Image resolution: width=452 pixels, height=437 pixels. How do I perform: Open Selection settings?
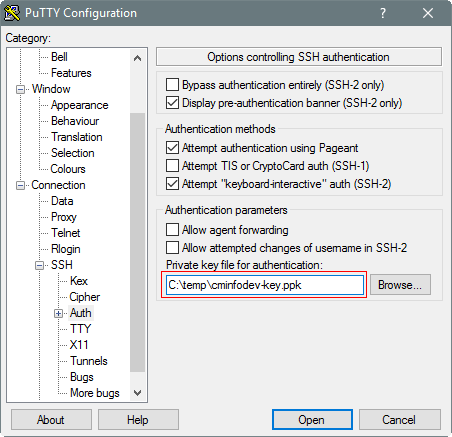pos(73,153)
